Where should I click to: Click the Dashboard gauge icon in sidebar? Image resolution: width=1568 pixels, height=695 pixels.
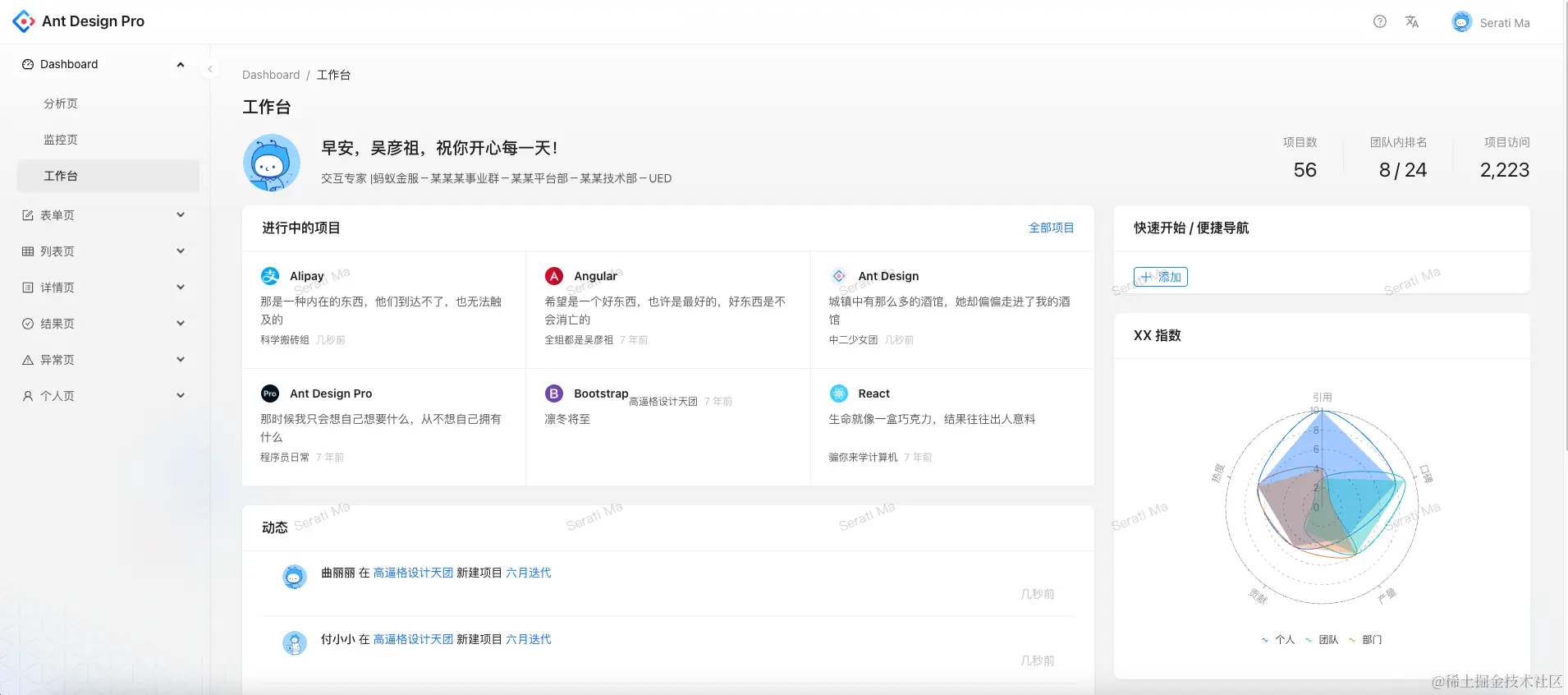(28, 64)
